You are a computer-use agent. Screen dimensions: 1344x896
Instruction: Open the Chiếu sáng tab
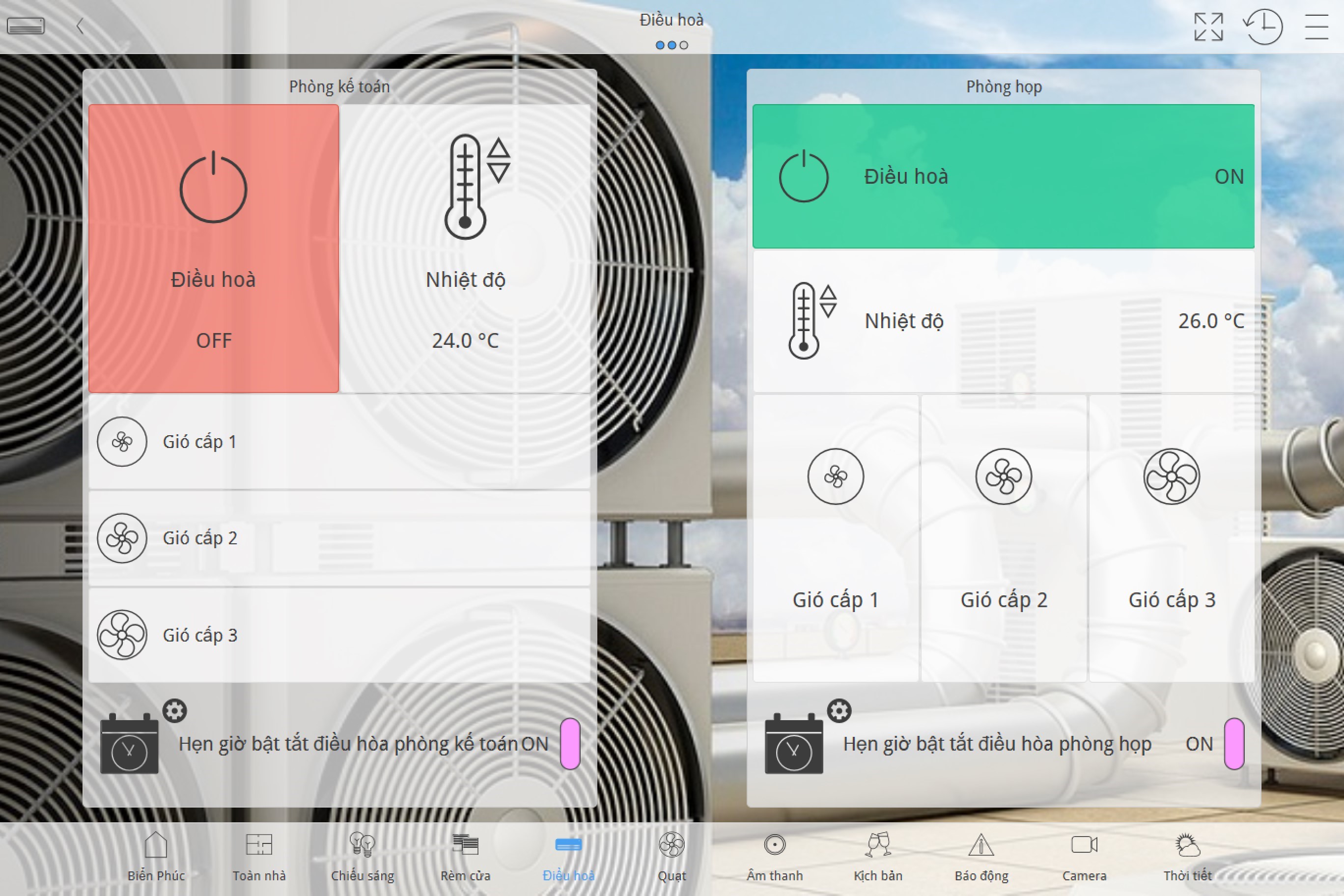coord(363,855)
